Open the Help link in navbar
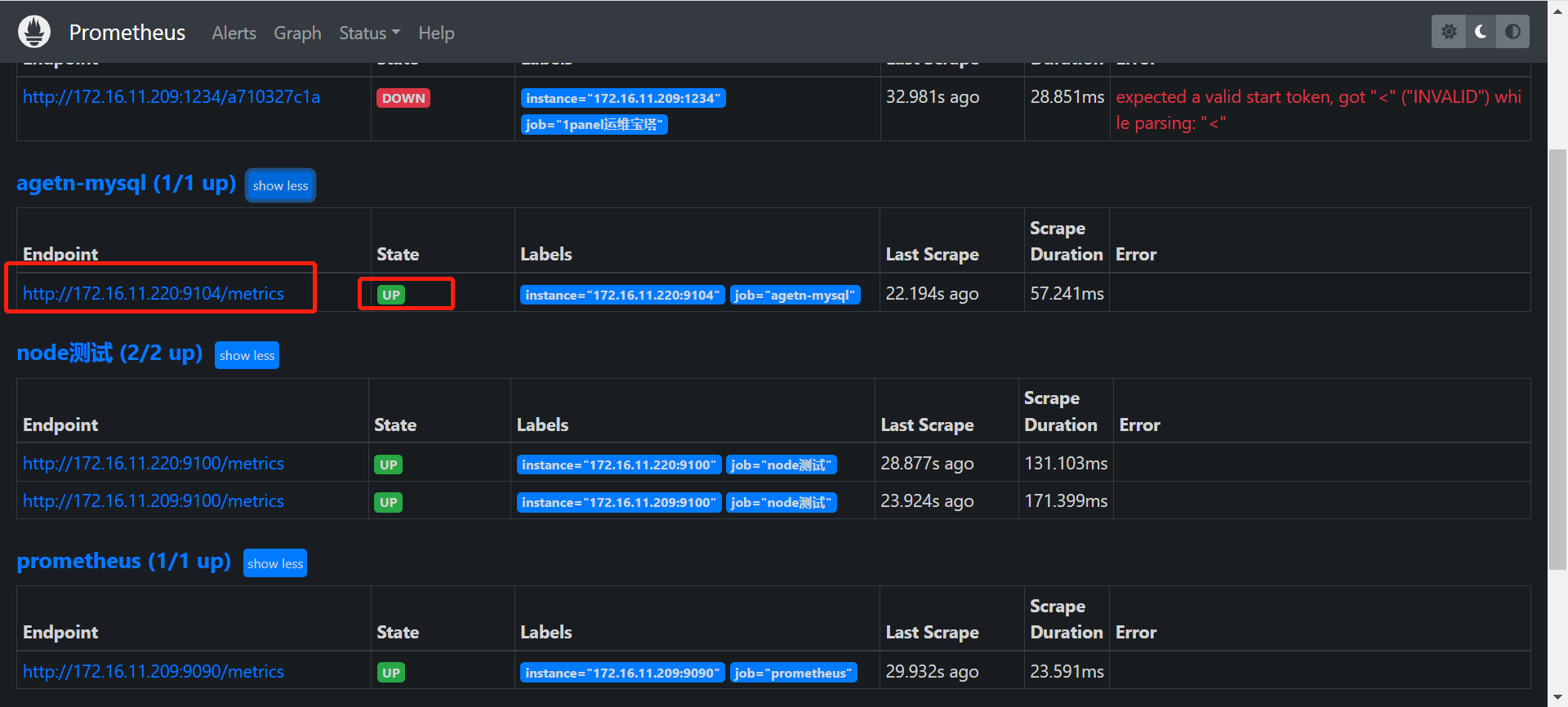 436,33
